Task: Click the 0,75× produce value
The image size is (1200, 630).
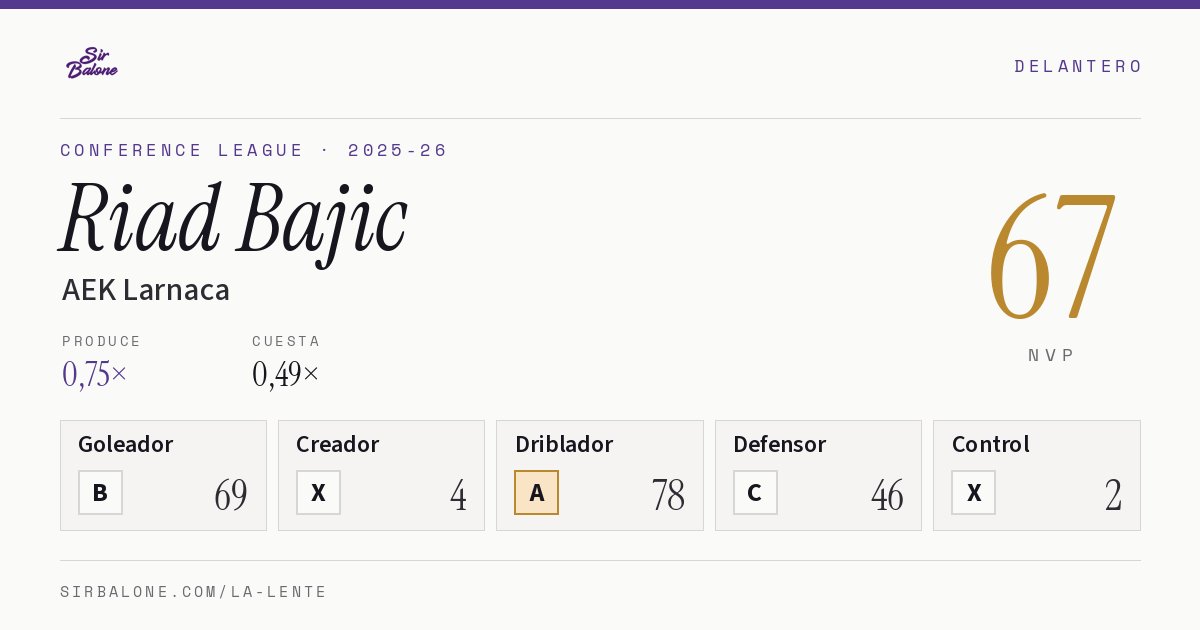Action: point(95,374)
